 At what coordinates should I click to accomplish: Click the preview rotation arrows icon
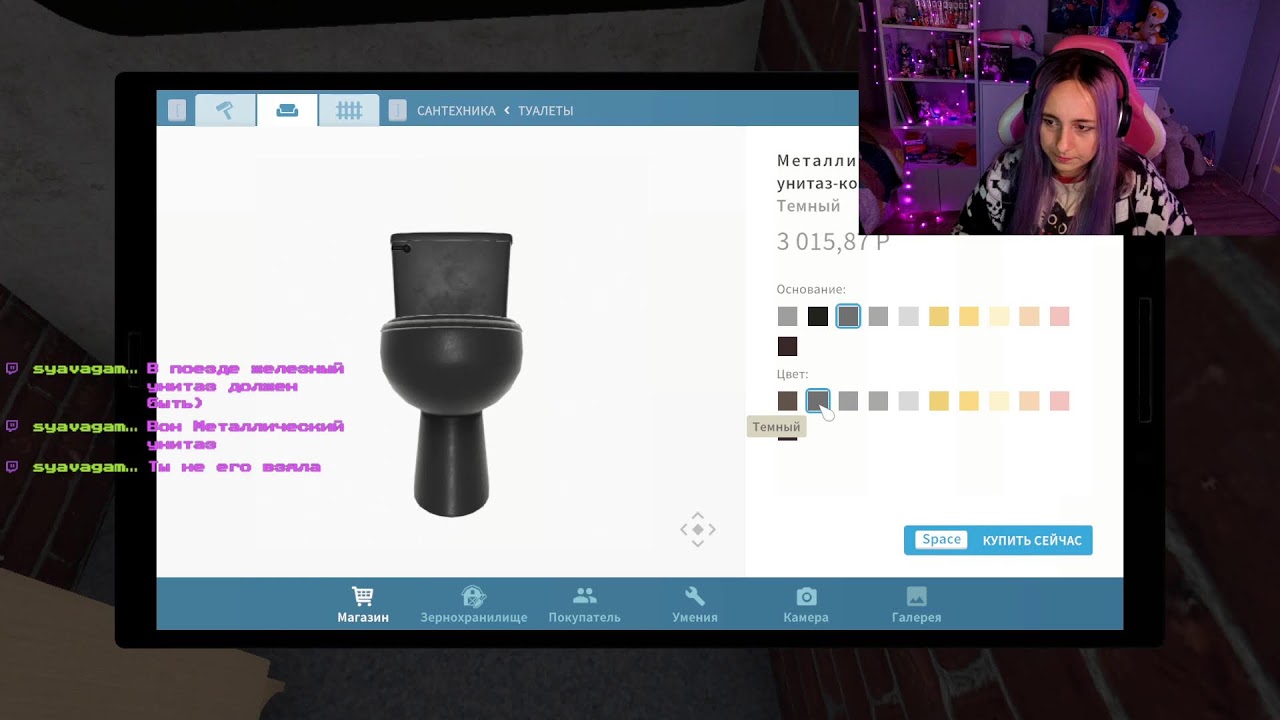click(698, 529)
